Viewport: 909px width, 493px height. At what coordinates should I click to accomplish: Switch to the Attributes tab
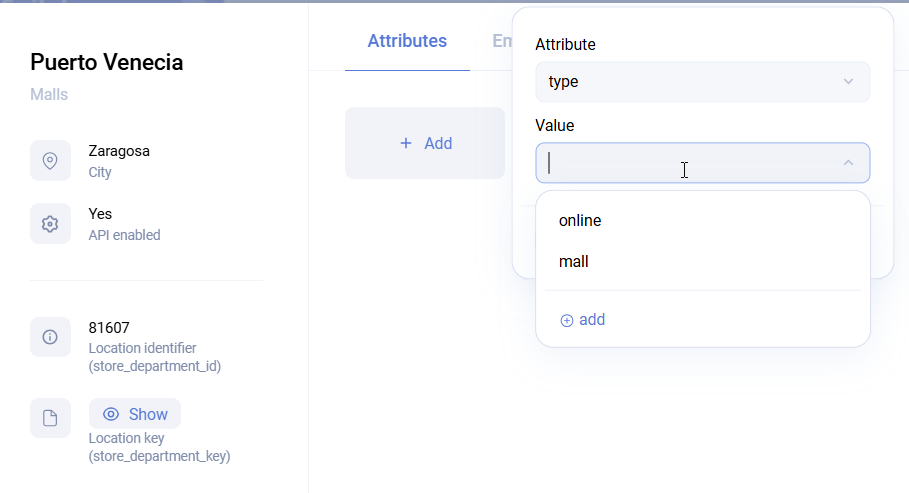[407, 41]
